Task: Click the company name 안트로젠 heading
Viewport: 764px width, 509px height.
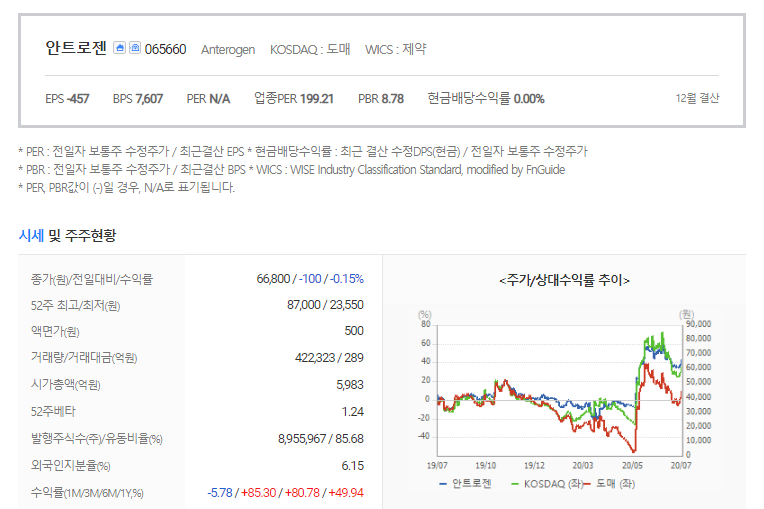Action: tap(76, 48)
